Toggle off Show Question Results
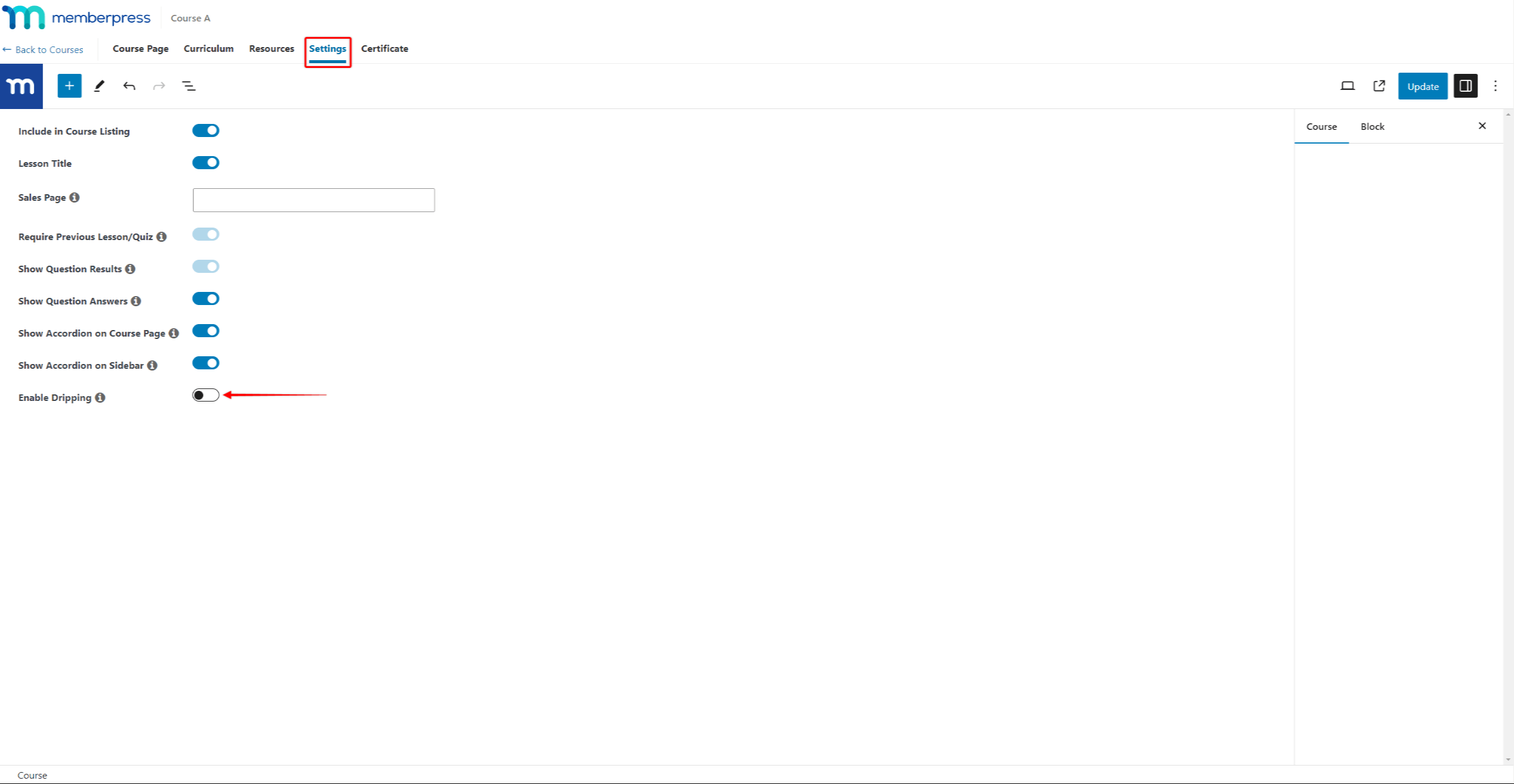 tap(206, 267)
